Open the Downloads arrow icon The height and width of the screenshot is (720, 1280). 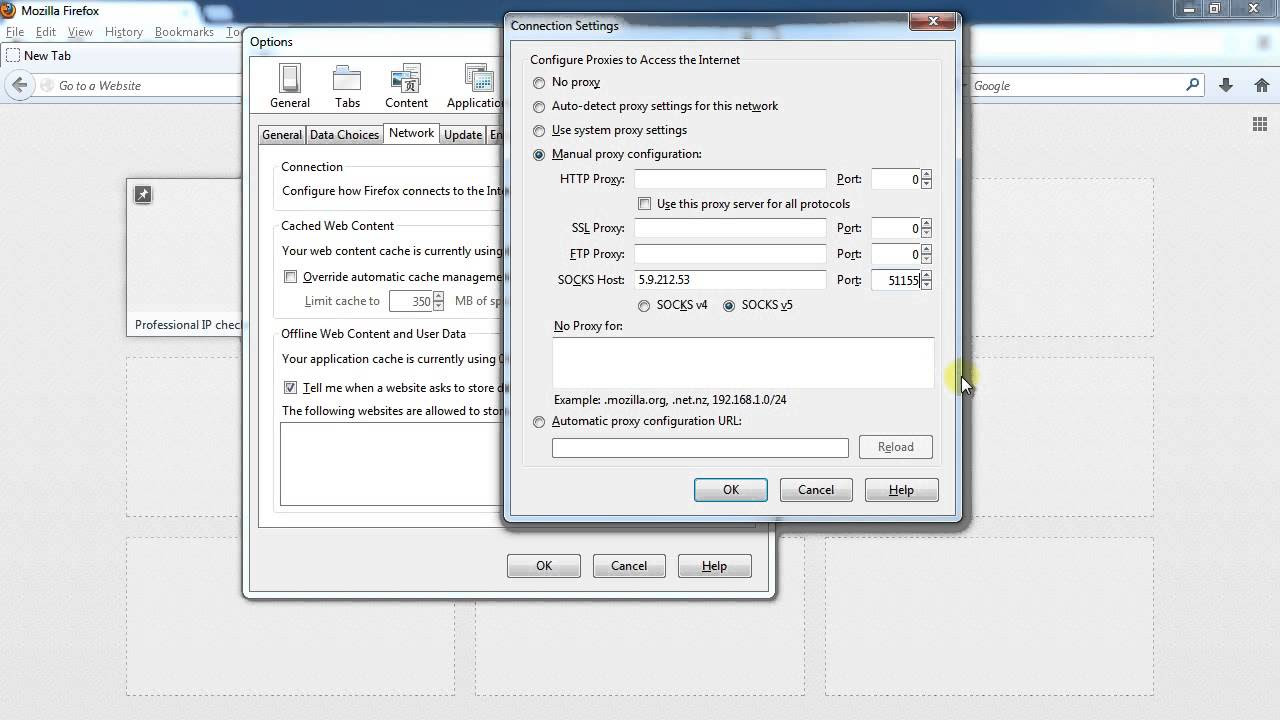tap(1226, 85)
